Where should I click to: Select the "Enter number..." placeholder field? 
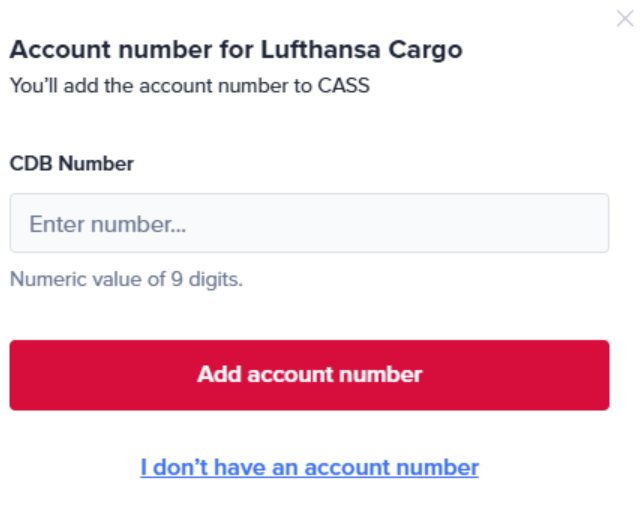coord(309,223)
